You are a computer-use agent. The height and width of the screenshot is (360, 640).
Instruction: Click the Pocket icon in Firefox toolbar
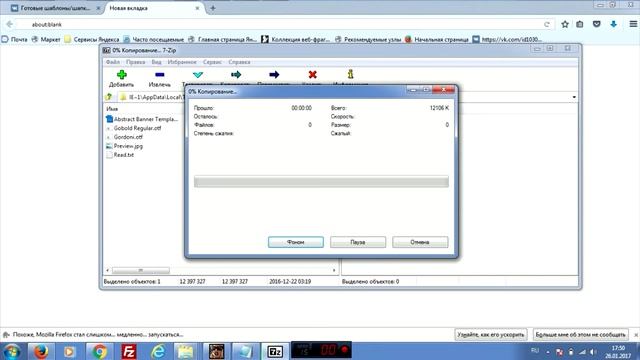tap(597, 24)
